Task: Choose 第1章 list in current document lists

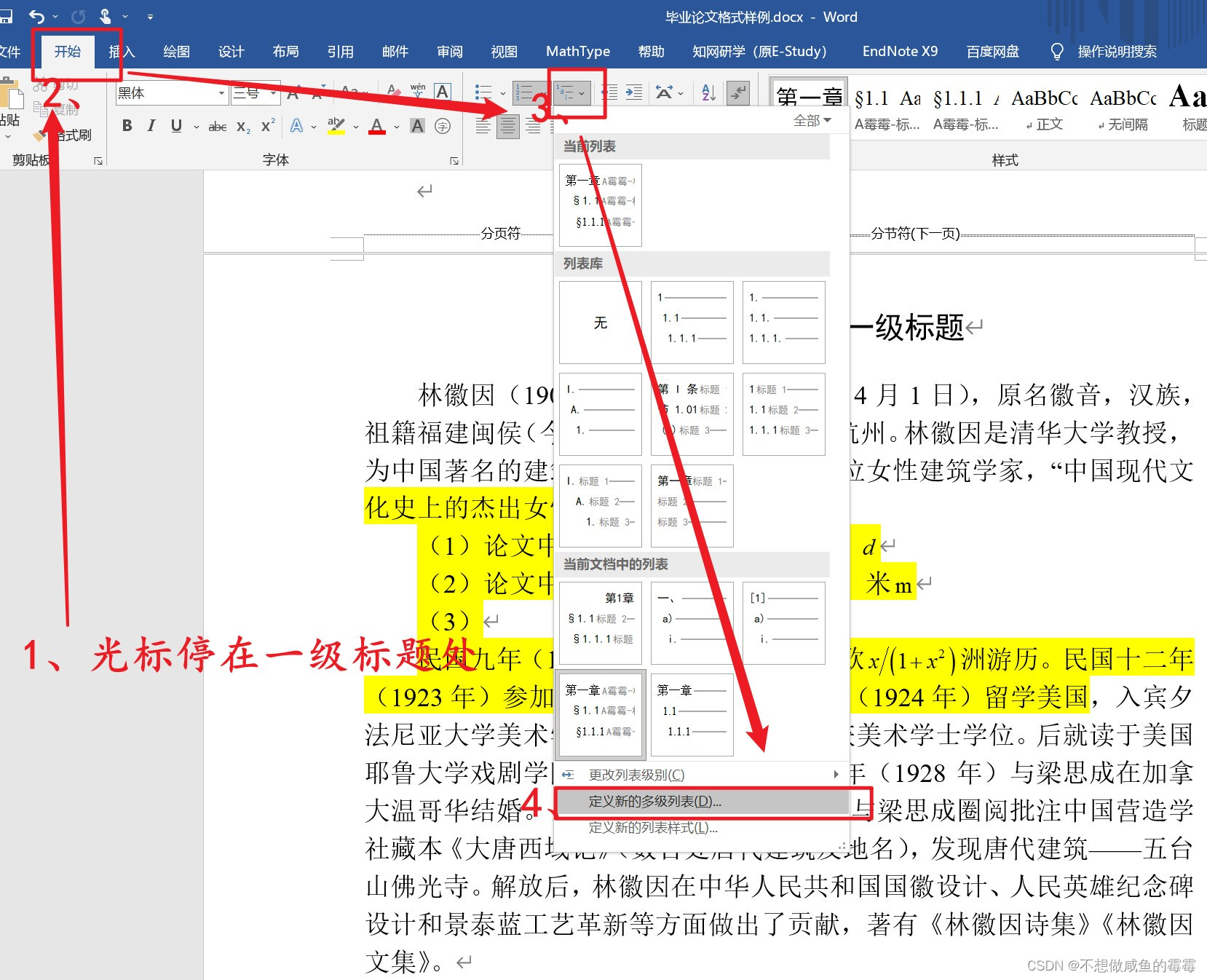Action: tap(601, 623)
